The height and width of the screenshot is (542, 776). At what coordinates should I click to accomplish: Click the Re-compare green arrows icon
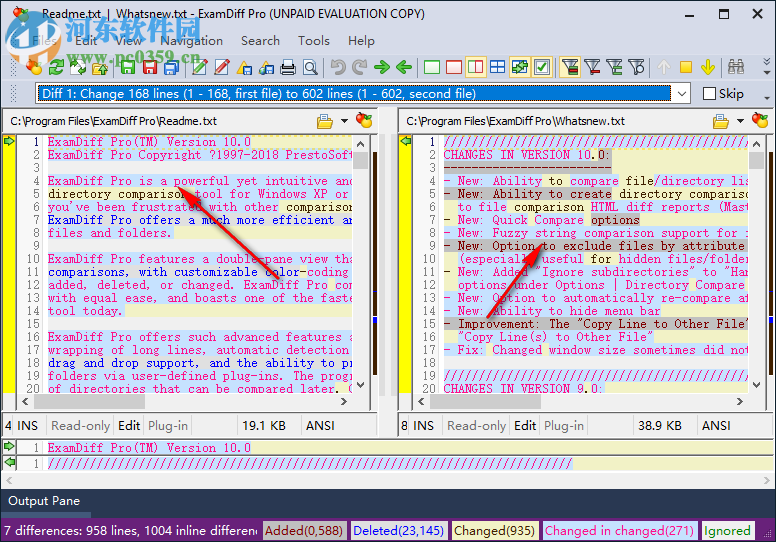56,67
